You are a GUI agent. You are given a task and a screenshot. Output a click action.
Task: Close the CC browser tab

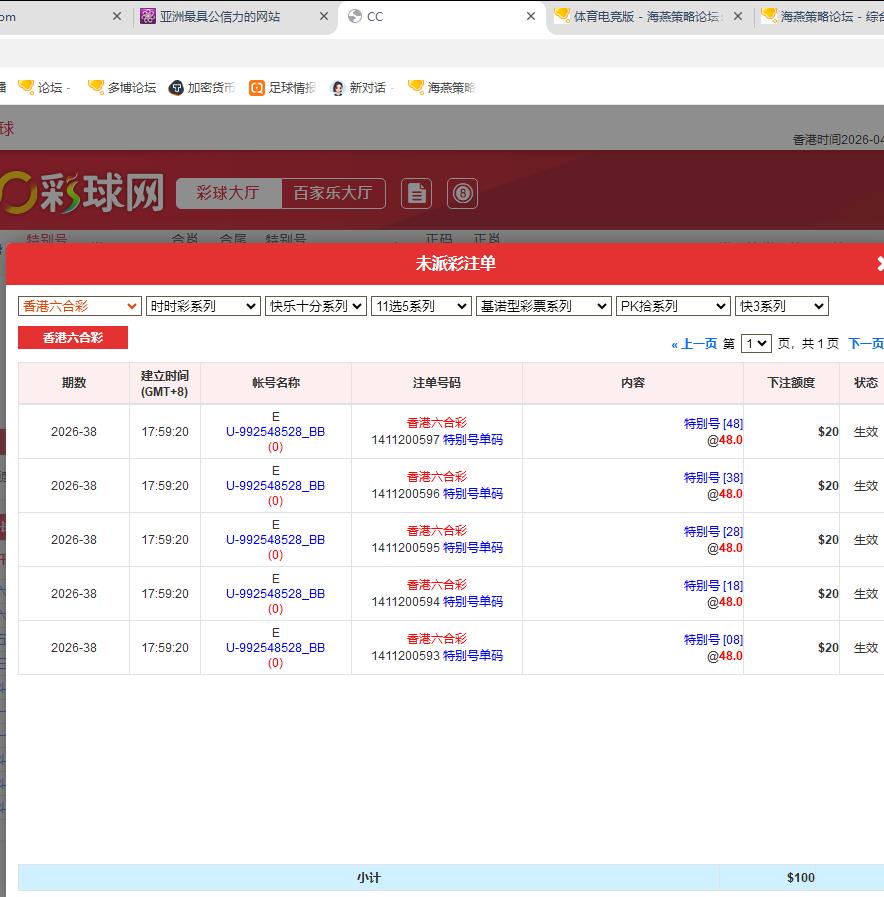pyautogui.click(x=530, y=17)
